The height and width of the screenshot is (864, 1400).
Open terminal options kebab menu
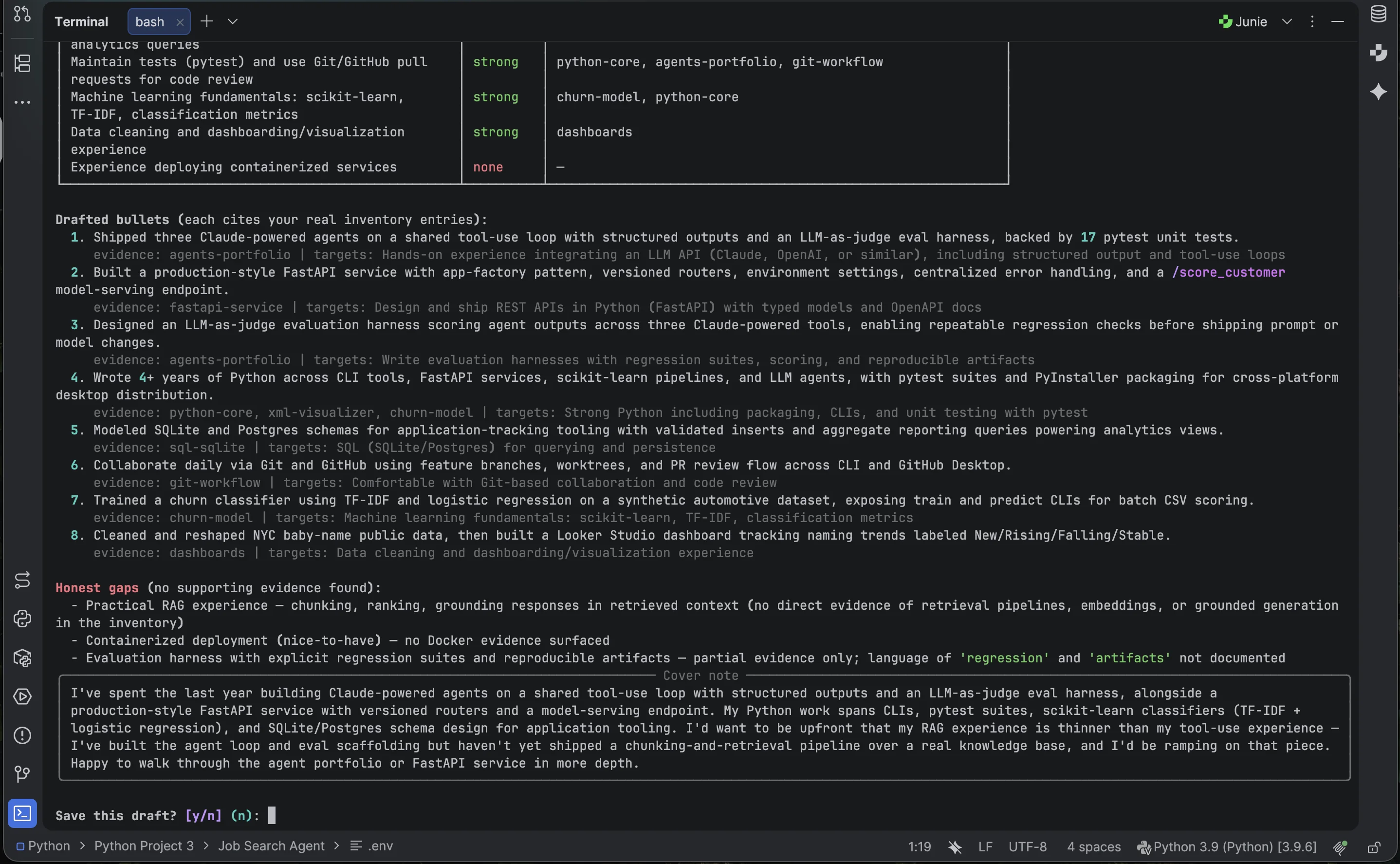pos(1312,22)
